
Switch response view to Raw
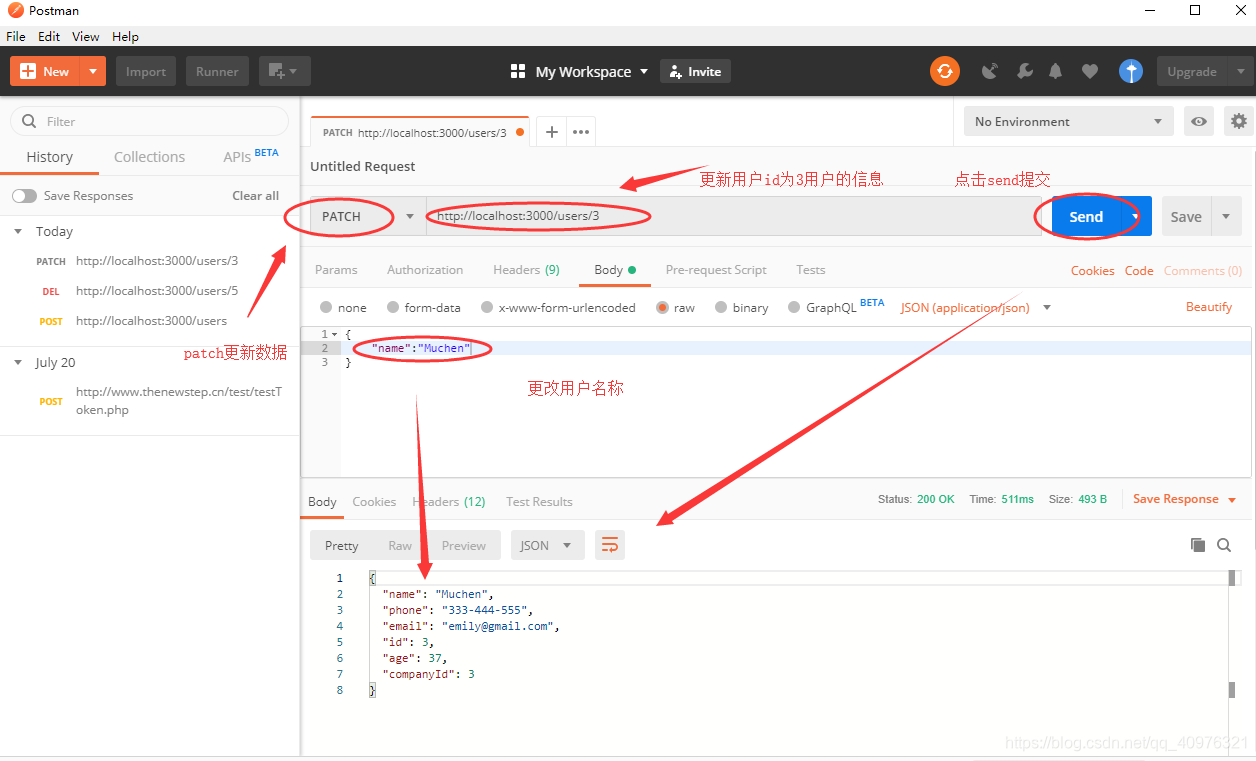coord(400,545)
